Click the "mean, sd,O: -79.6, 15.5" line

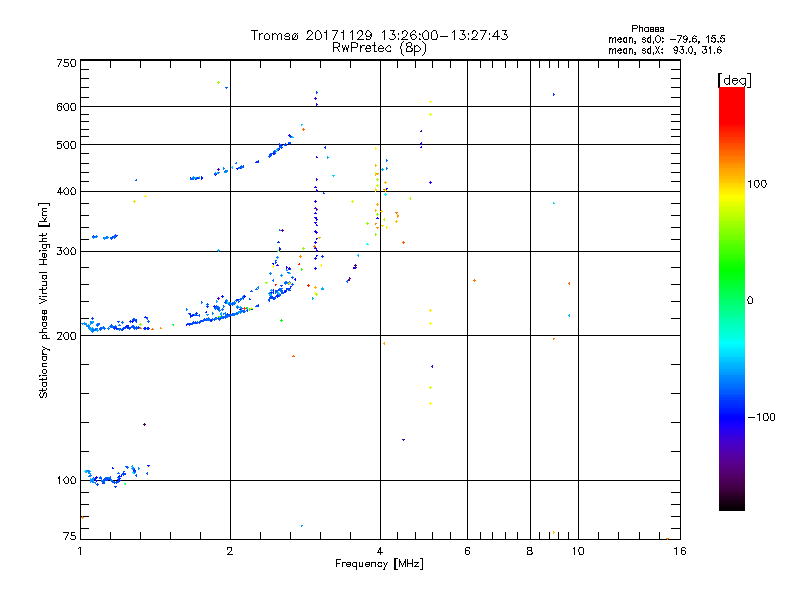(x=666, y=39)
